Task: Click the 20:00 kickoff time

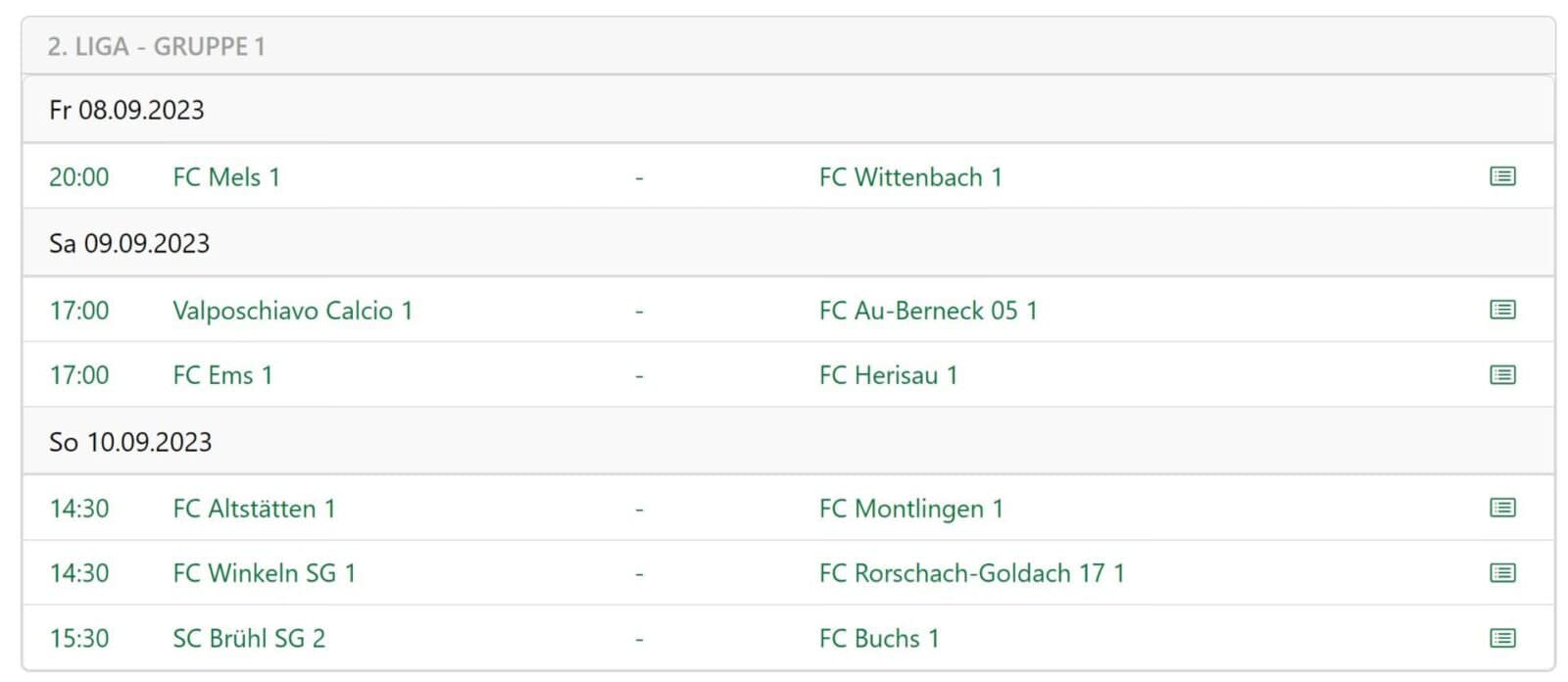Action: tap(79, 177)
